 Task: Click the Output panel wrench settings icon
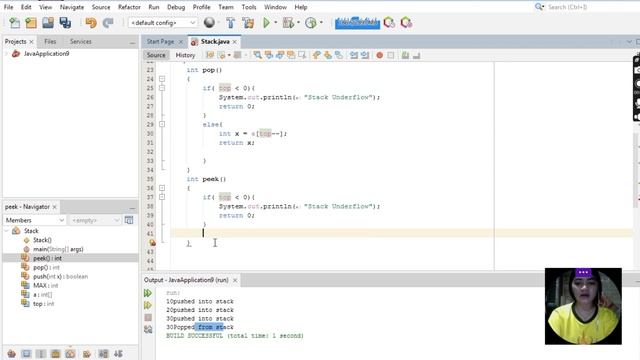[x=148, y=329]
